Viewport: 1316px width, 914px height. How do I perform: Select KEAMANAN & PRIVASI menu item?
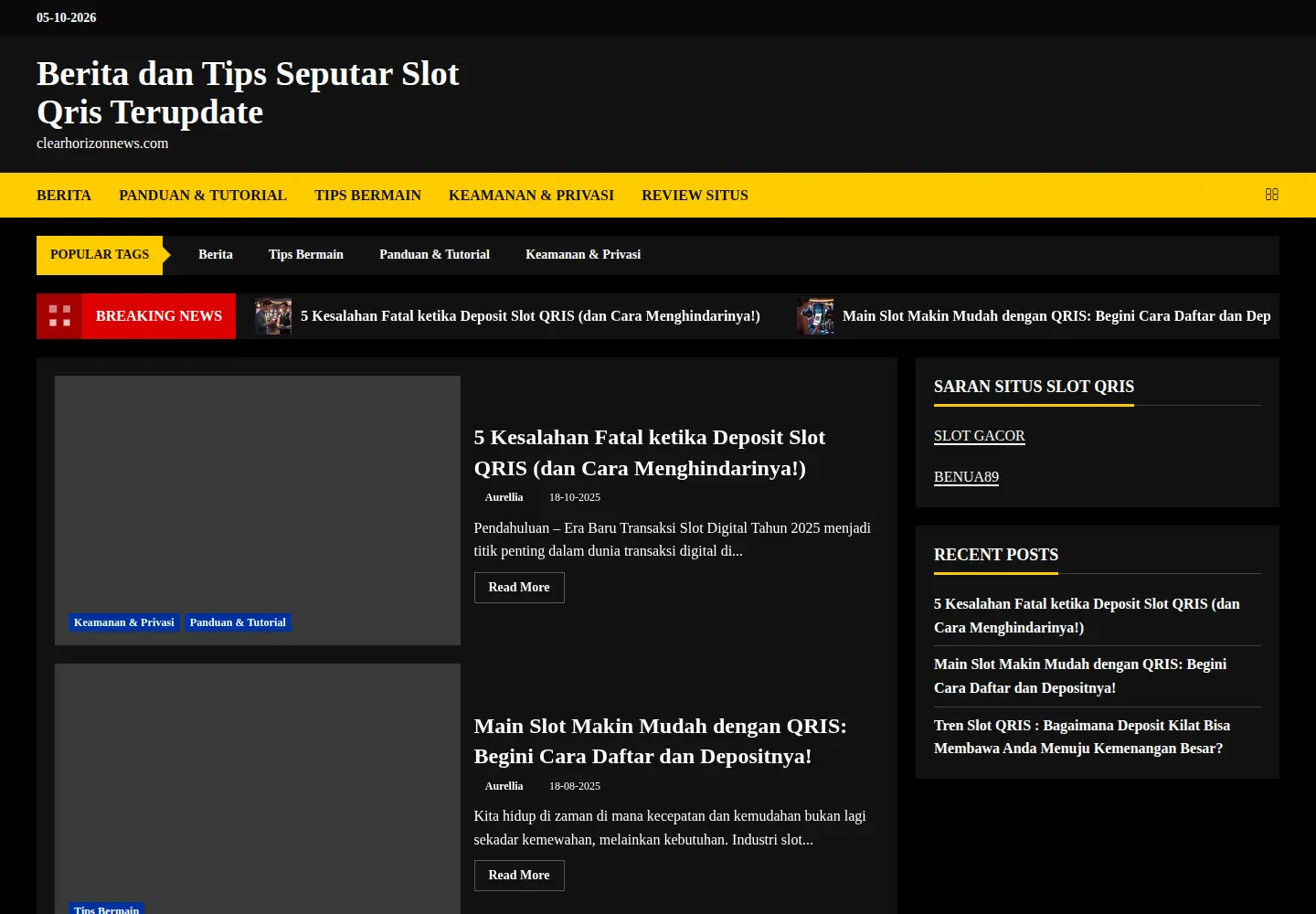(x=531, y=196)
